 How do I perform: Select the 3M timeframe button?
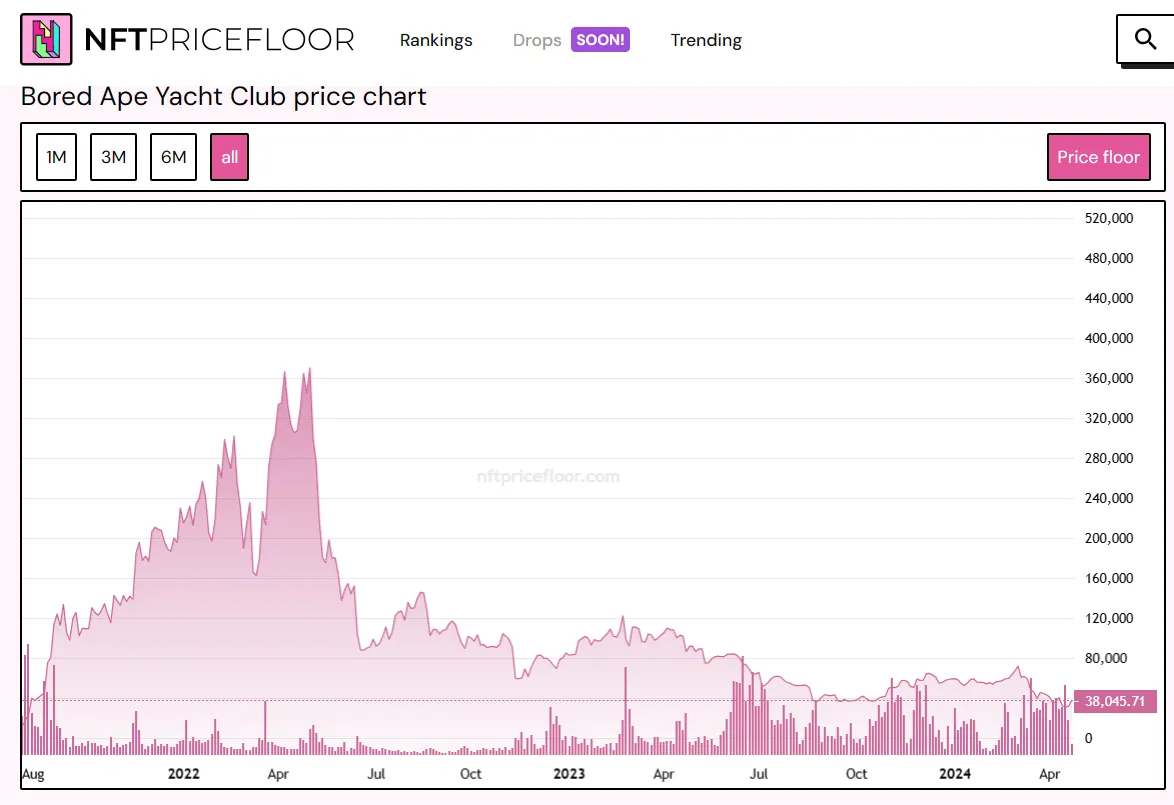(x=113, y=156)
